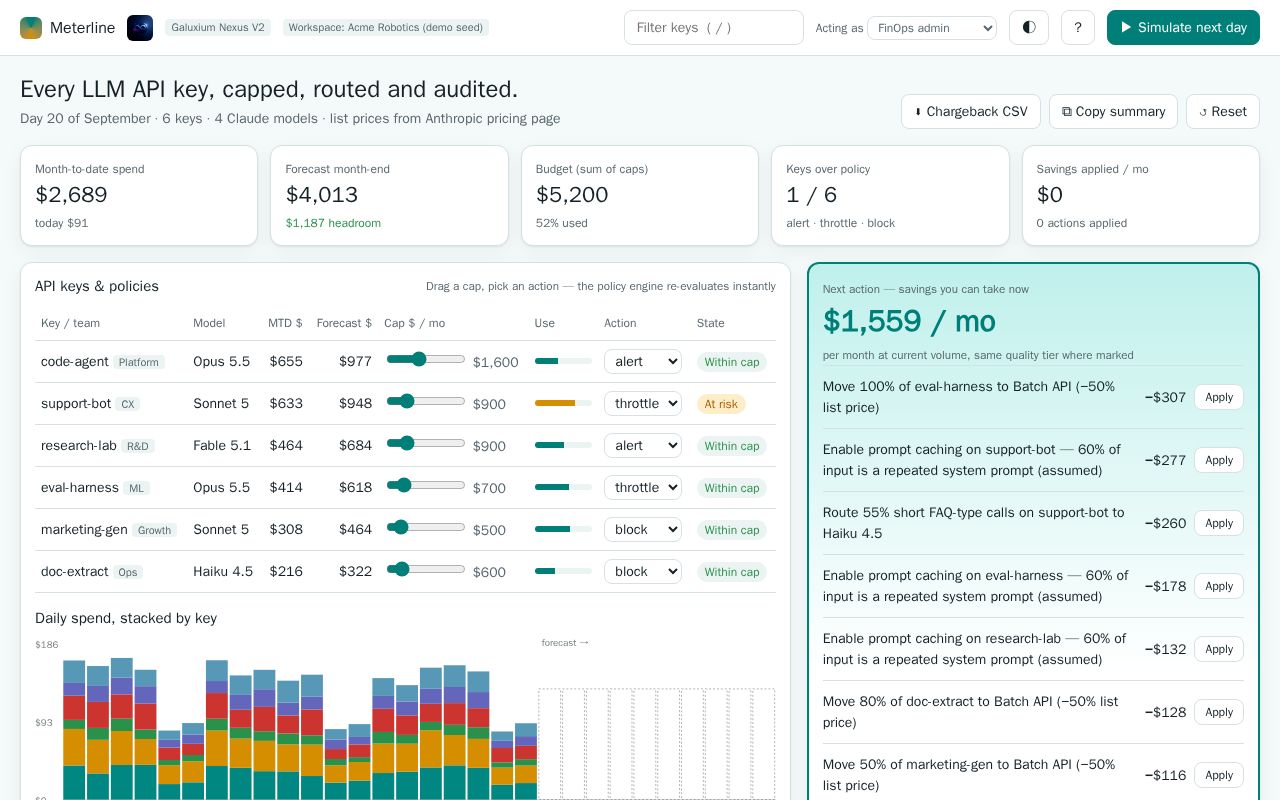Copy the summary to clipboard
1280x800 pixels.
click(x=1113, y=112)
